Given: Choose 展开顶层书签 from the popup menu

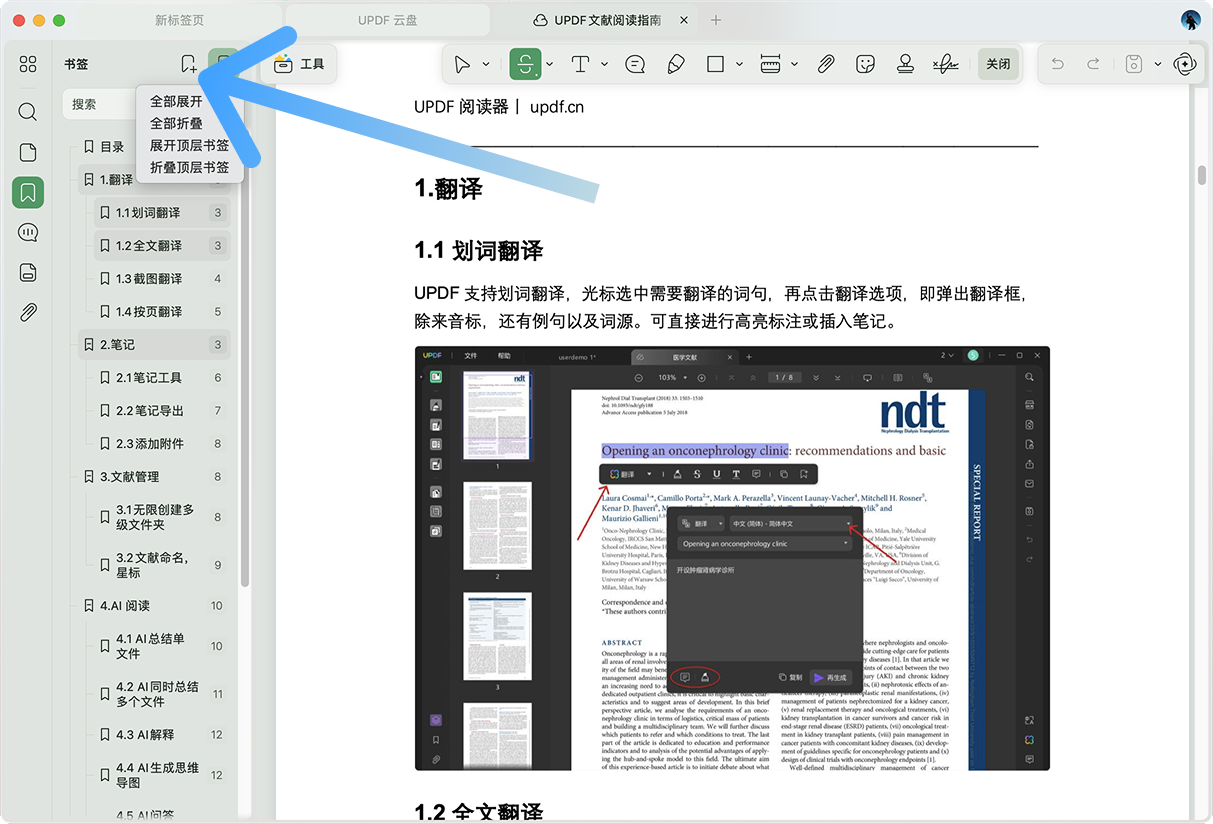Looking at the screenshot, I should coord(189,145).
